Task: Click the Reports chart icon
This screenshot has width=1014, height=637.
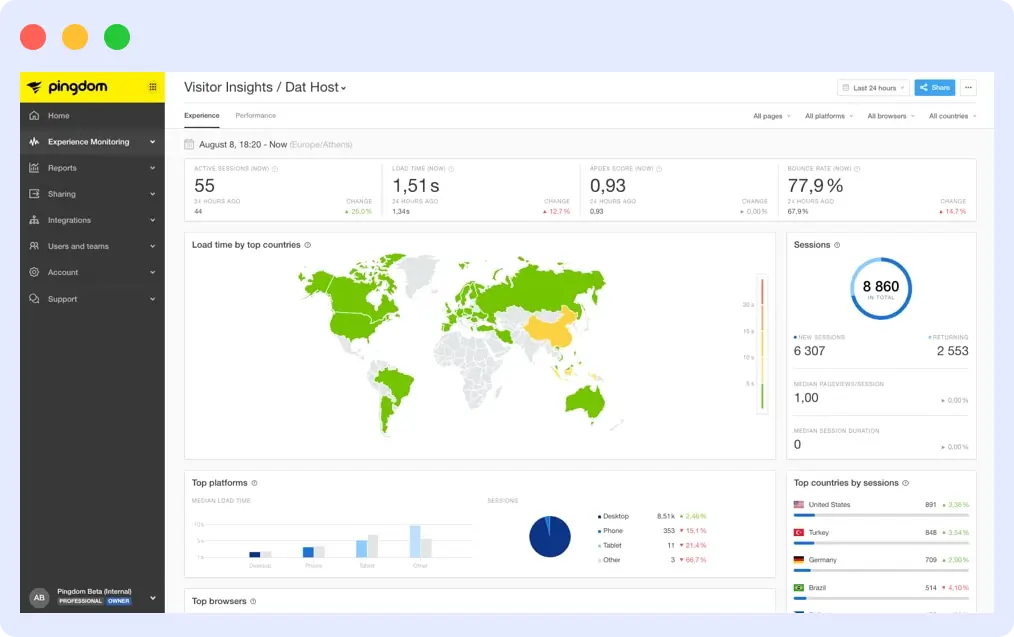Action: [34, 167]
